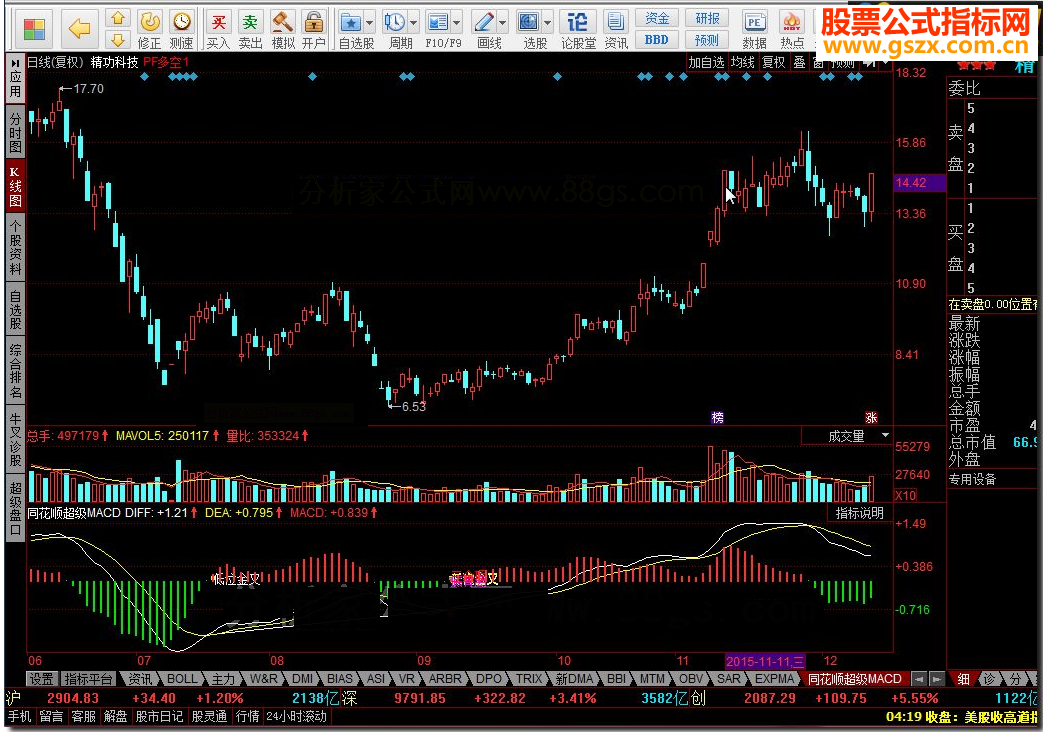Viewport: 1043px width, 732px height.
Task: Select the EXPMA indicator tab
Action: click(775, 679)
